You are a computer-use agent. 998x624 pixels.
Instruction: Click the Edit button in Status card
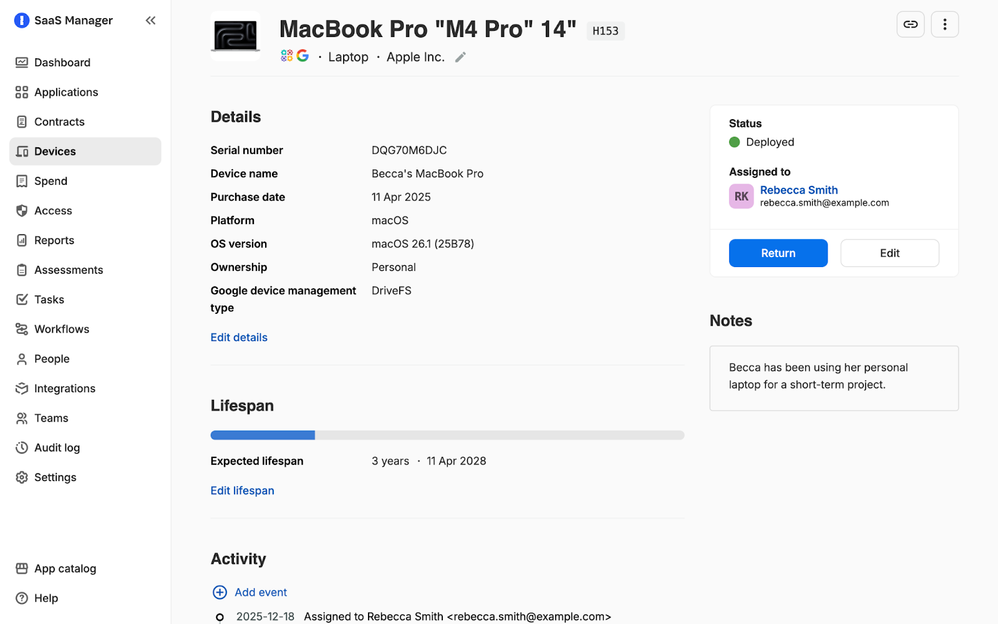tap(889, 253)
